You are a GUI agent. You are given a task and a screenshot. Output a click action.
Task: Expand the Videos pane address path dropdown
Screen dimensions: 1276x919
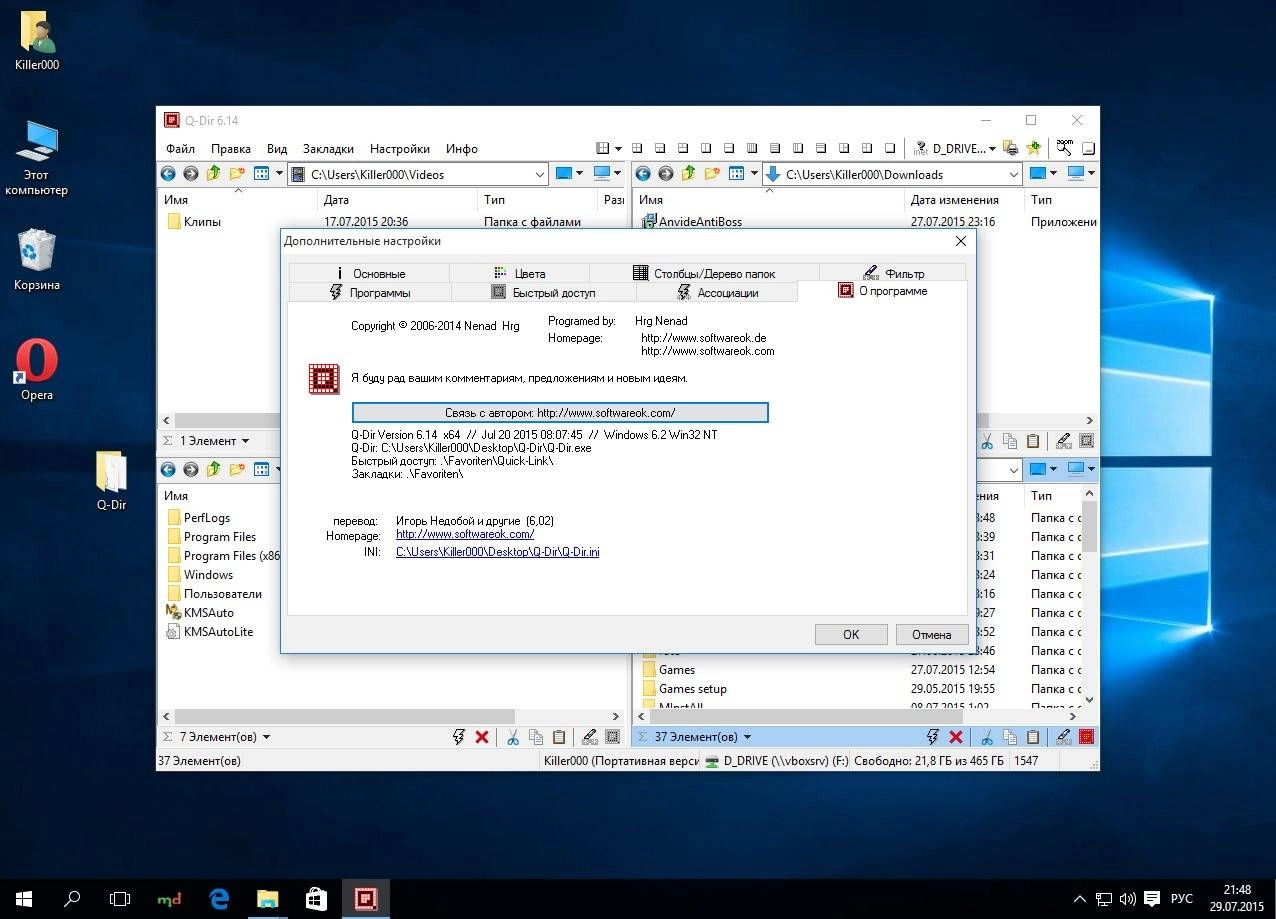[x=540, y=174]
